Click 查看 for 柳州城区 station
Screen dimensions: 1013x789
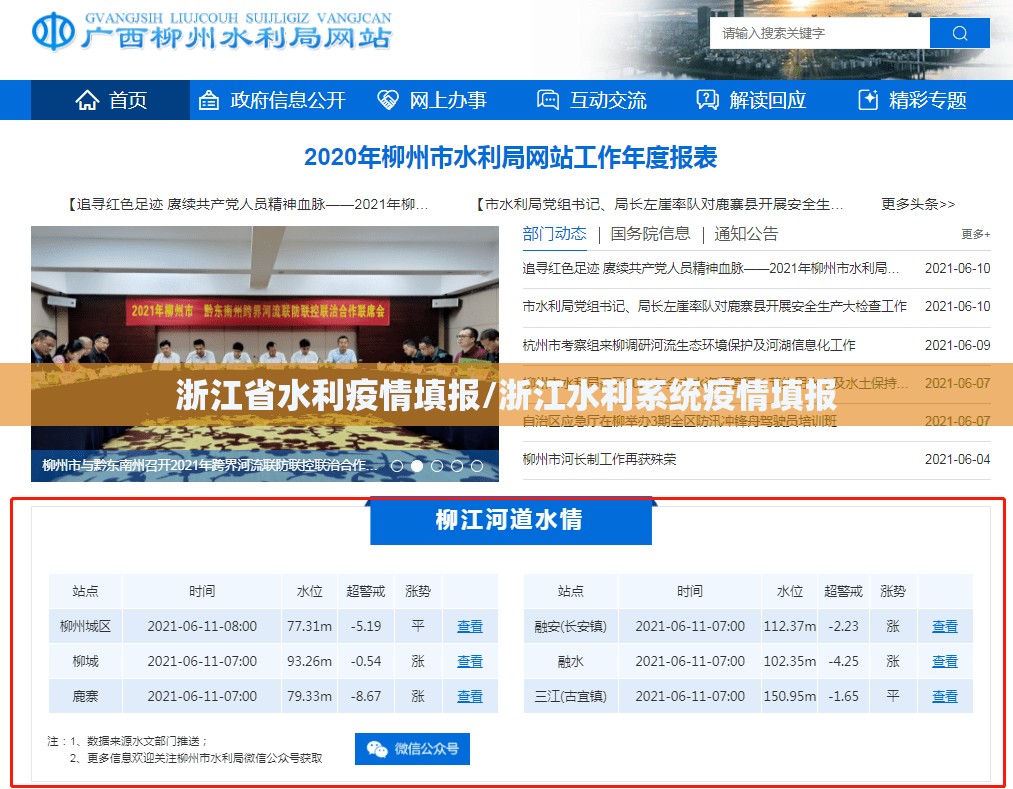470,626
